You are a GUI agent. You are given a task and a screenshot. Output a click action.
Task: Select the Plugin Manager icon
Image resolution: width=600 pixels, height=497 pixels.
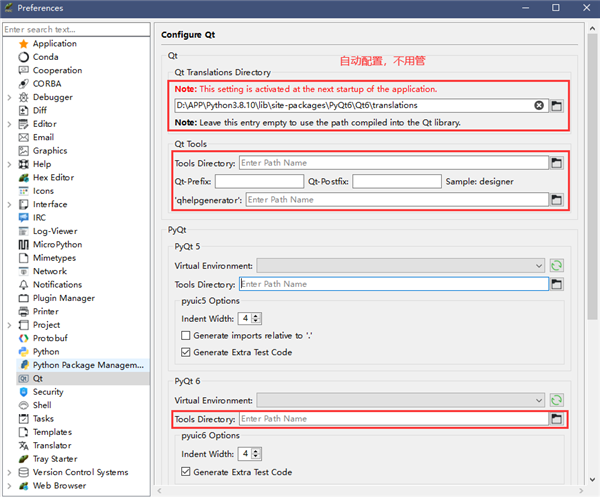click(x=24, y=298)
